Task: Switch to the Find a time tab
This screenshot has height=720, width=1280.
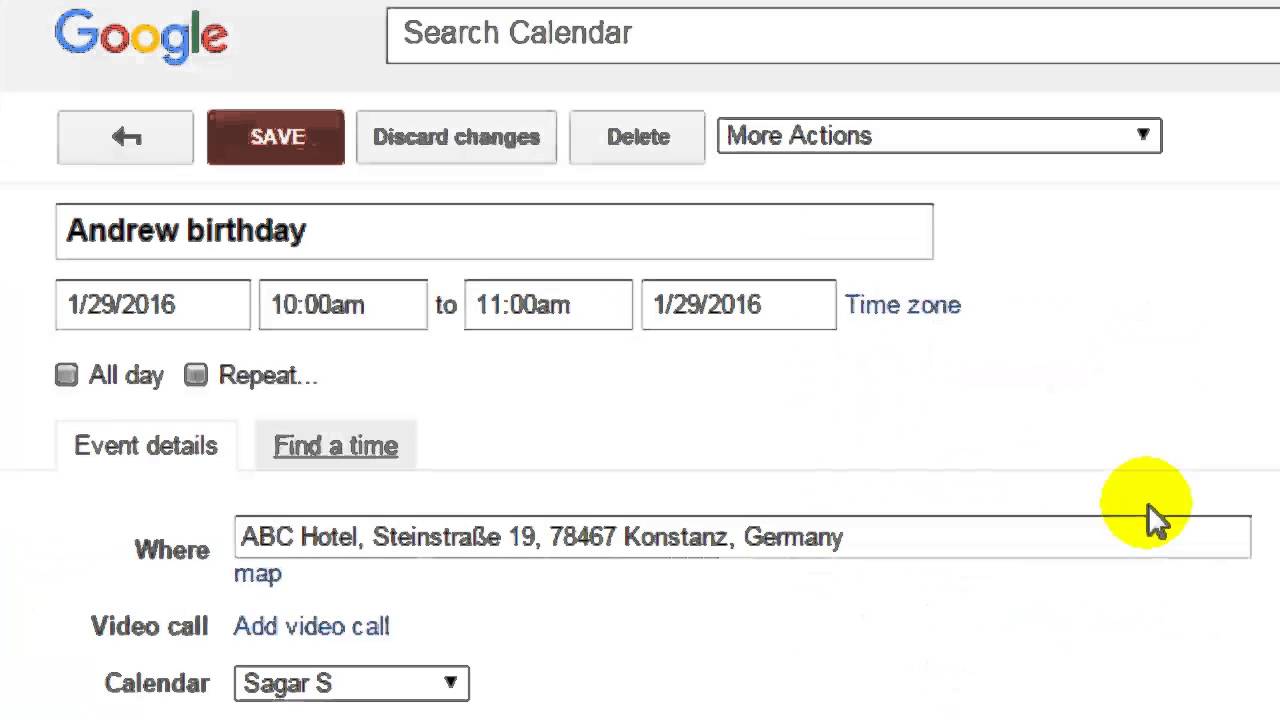Action: click(x=336, y=446)
